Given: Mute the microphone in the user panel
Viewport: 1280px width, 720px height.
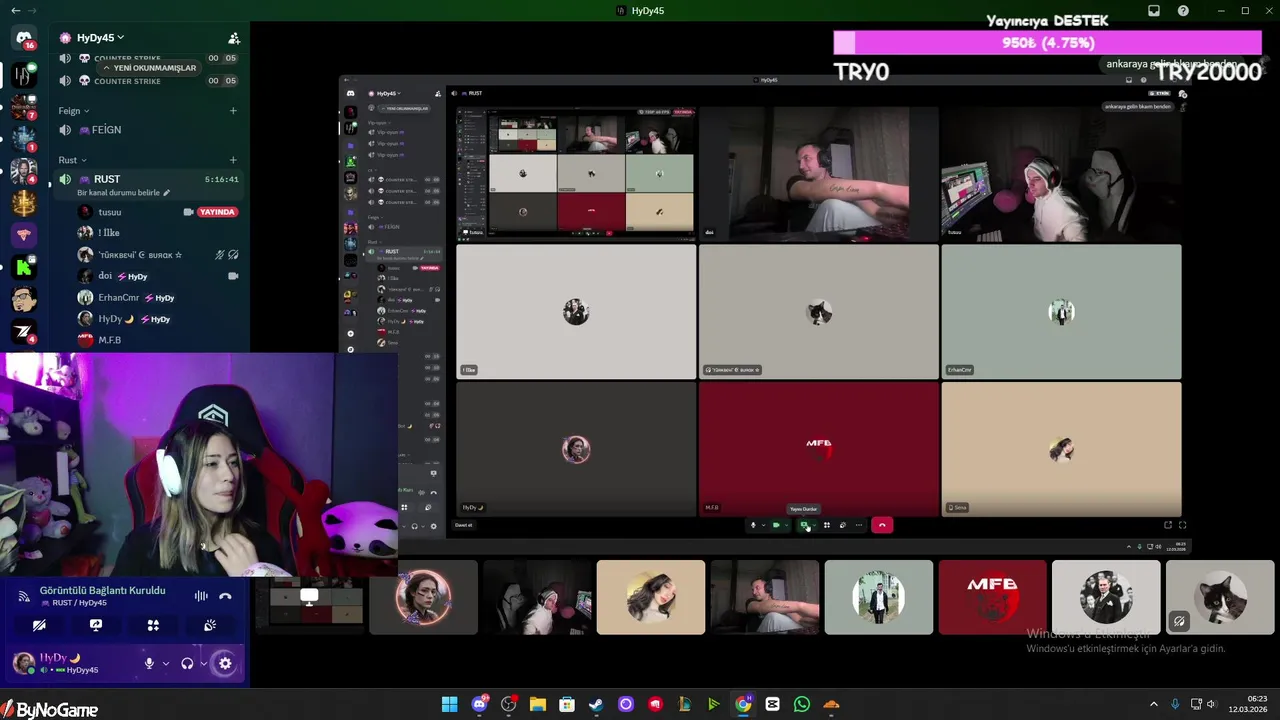Looking at the screenshot, I should (149, 663).
